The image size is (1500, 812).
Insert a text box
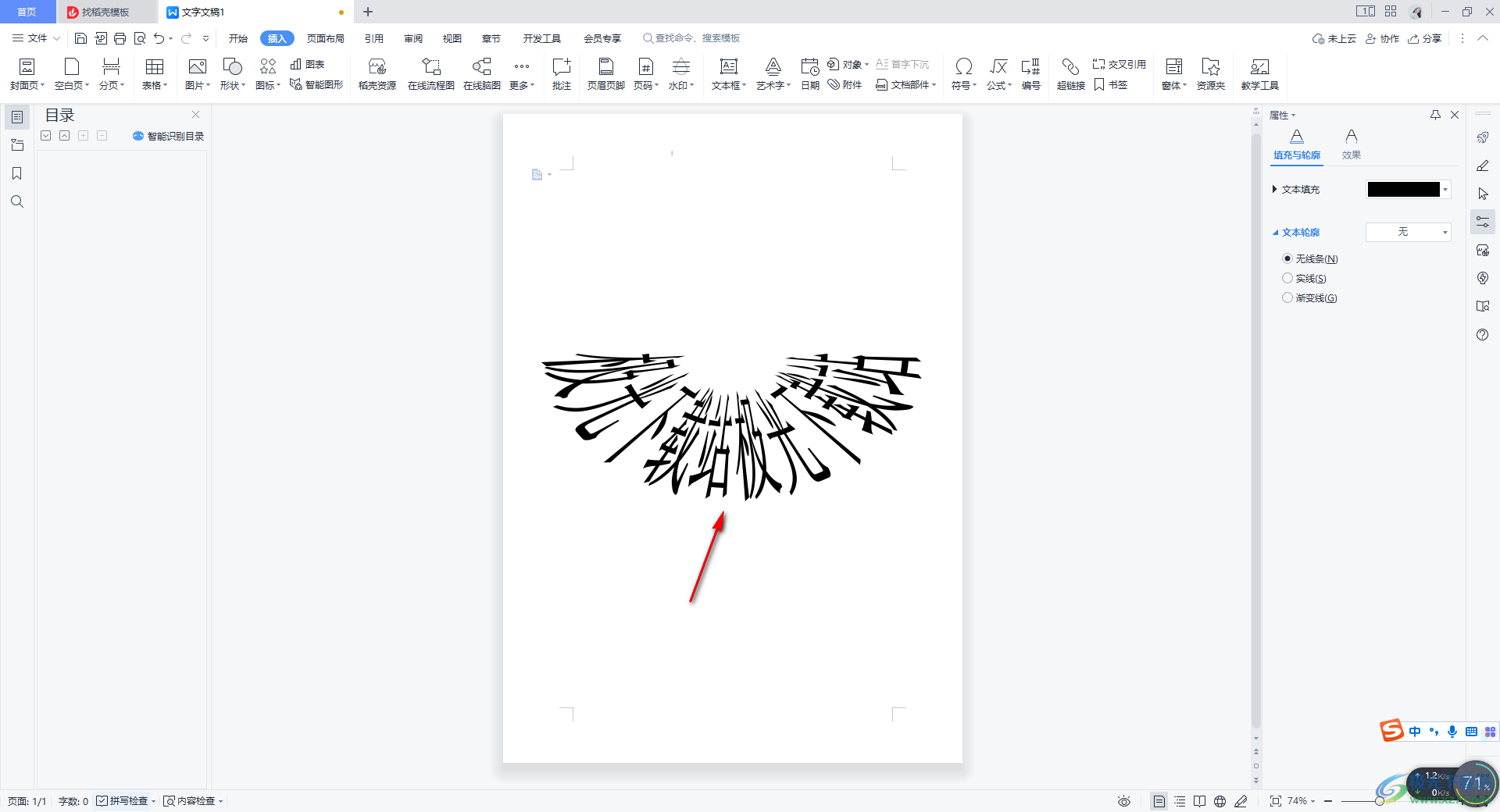click(729, 75)
